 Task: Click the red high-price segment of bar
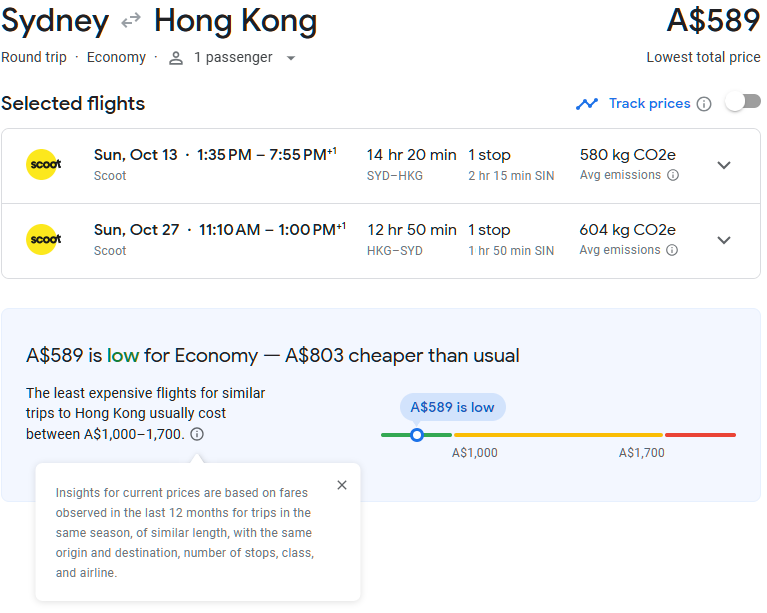pos(700,435)
